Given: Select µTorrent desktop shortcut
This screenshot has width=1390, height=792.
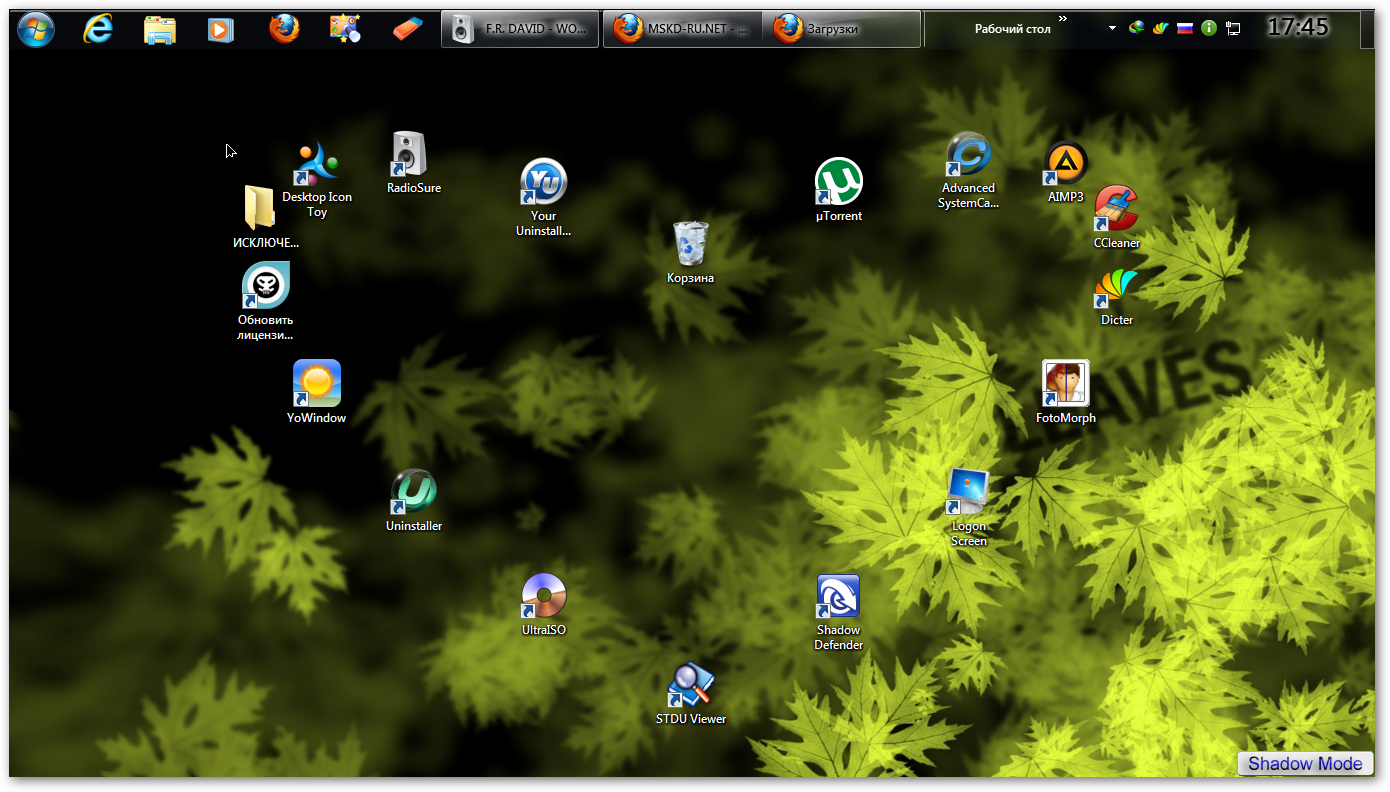Looking at the screenshot, I should [x=839, y=190].
